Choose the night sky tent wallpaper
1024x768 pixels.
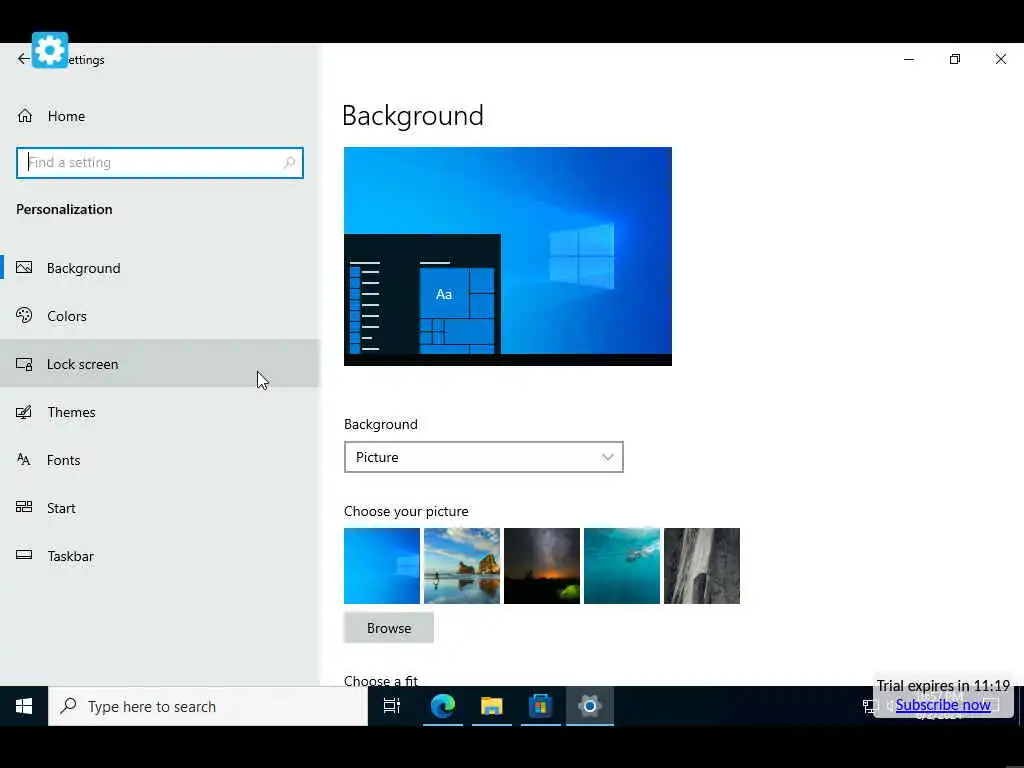tap(542, 566)
